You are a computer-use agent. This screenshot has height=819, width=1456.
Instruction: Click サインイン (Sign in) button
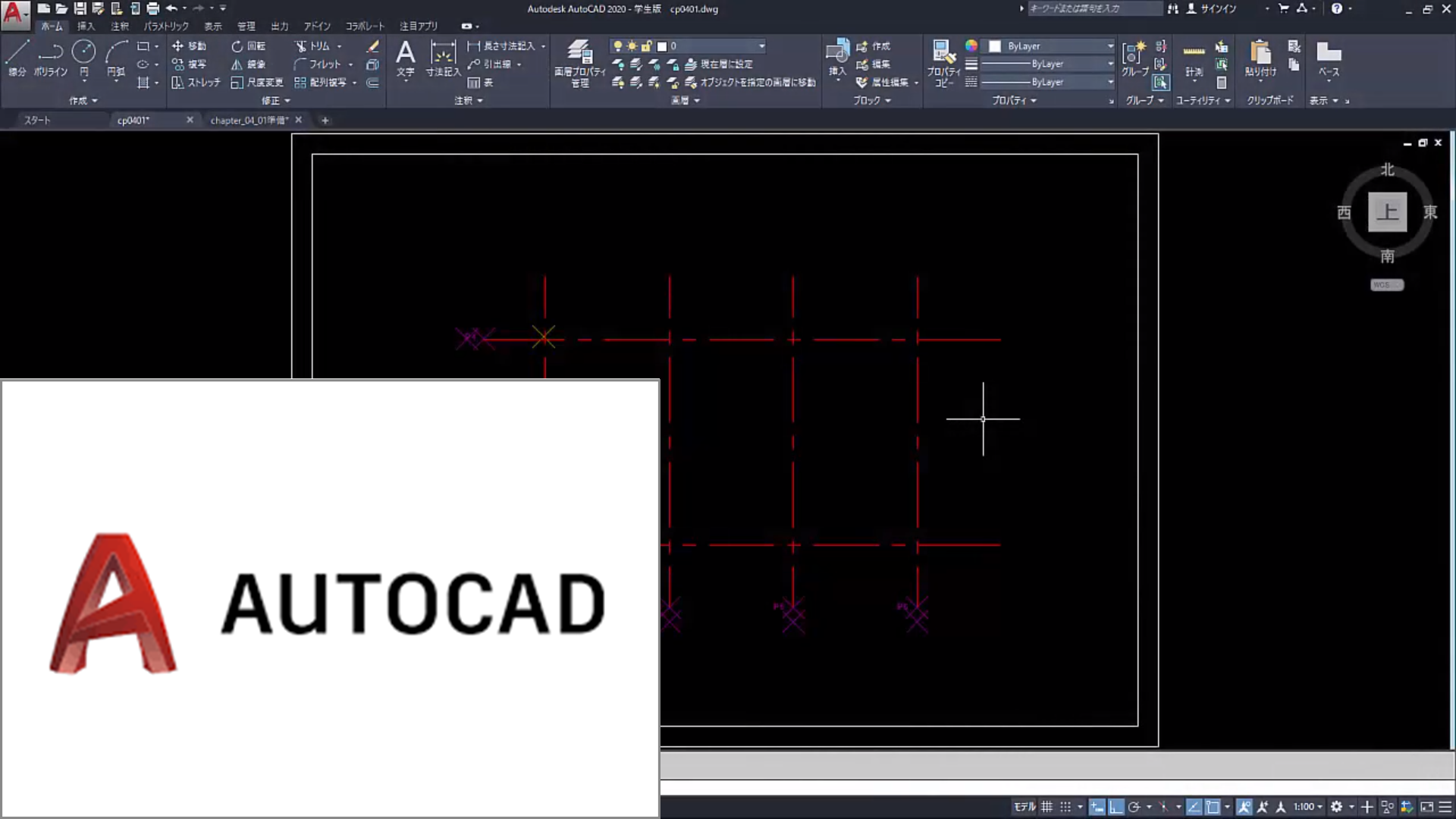click(1211, 8)
